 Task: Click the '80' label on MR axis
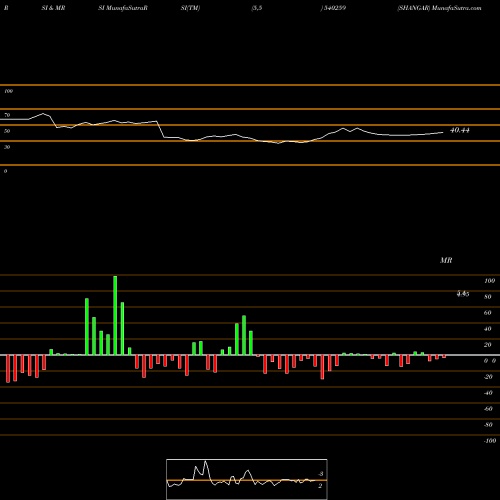(x=488, y=297)
